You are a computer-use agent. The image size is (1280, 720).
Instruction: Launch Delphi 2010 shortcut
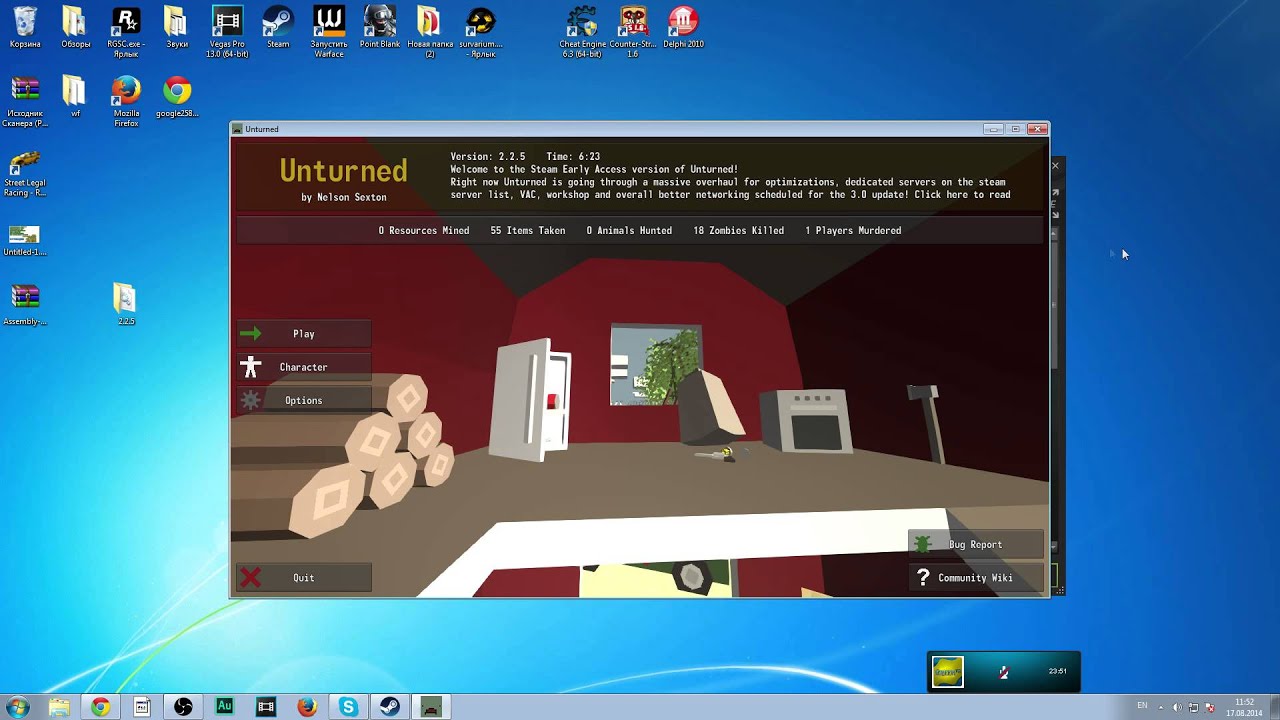683,28
